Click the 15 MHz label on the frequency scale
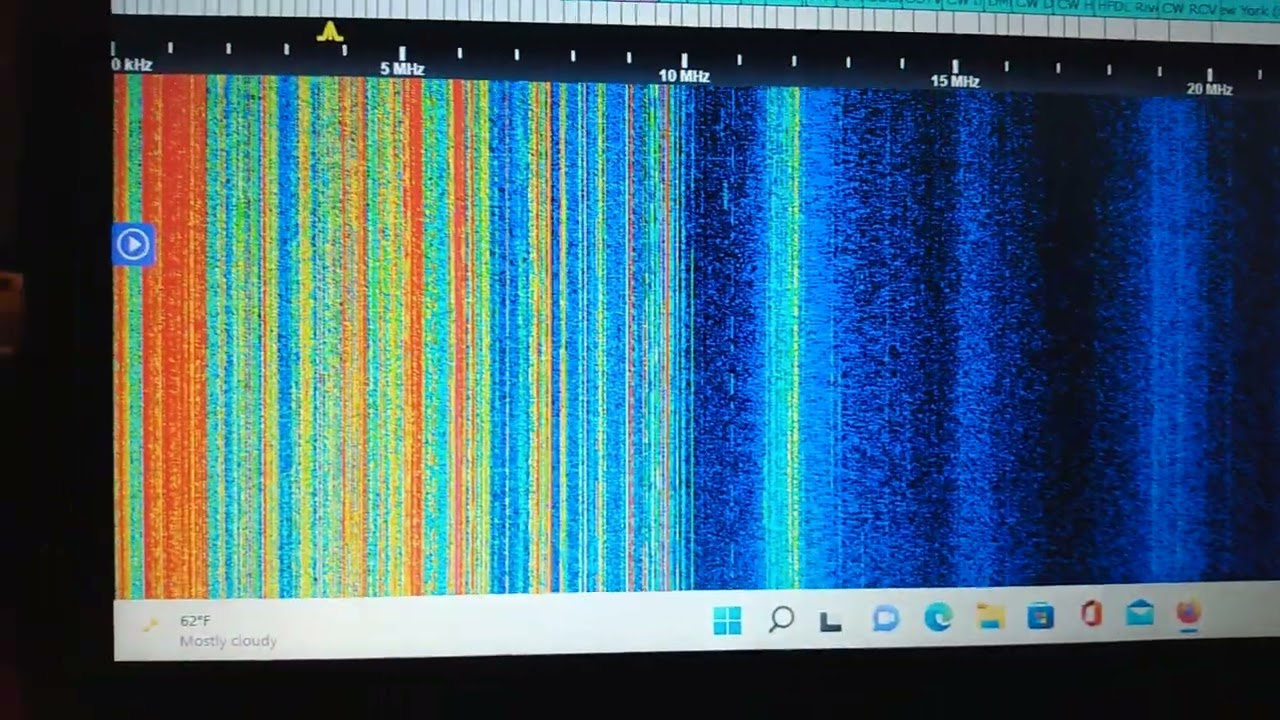 [955, 81]
